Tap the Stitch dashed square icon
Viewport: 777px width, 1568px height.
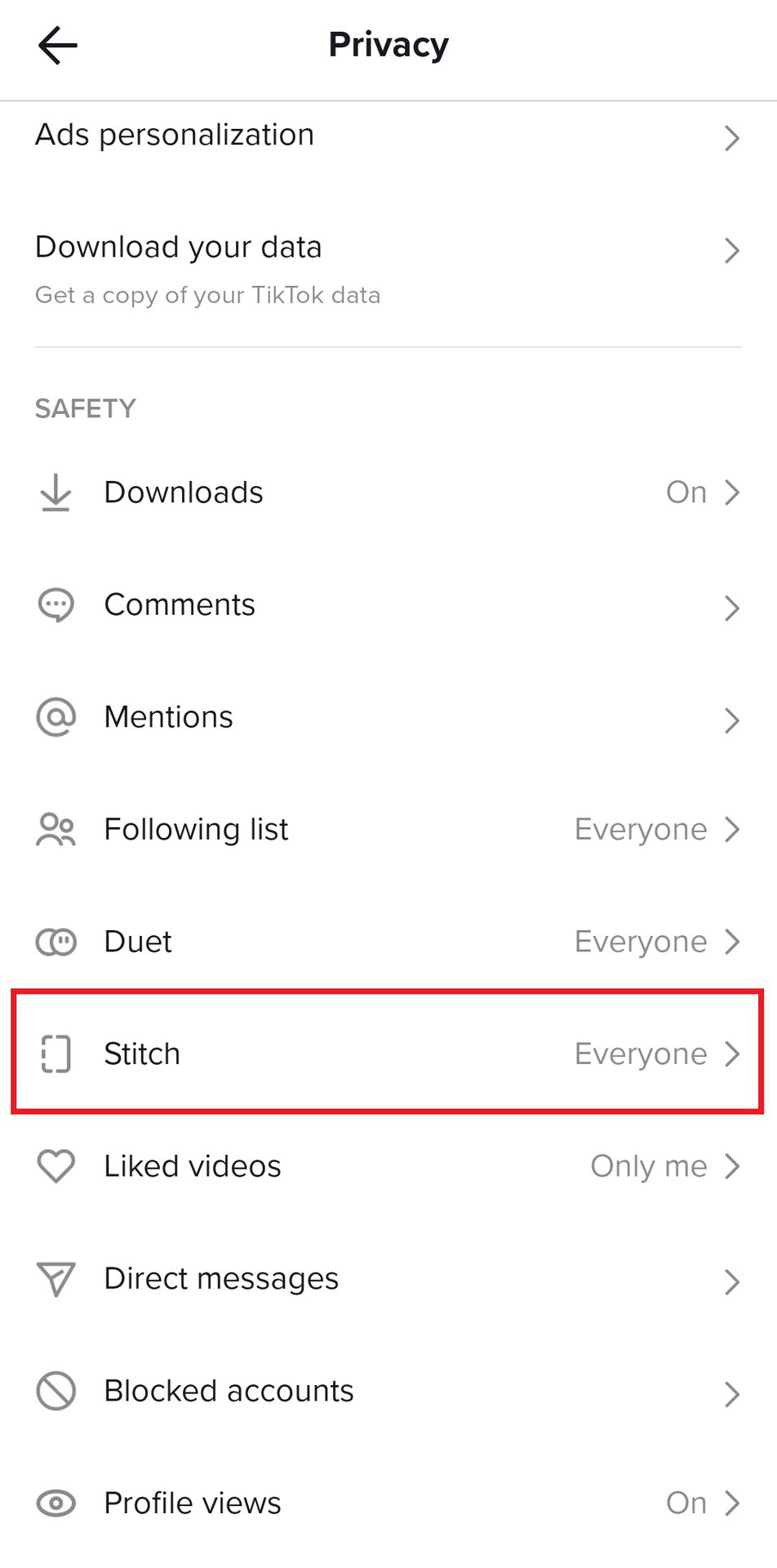(x=55, y=1054)
